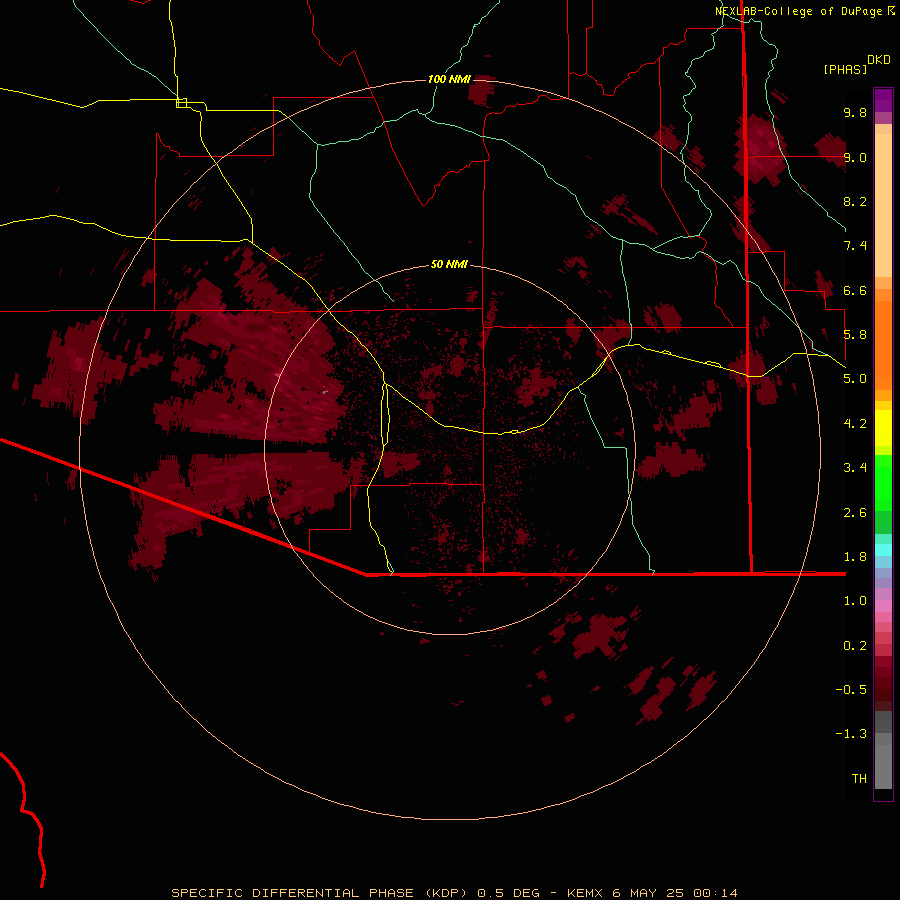Click the bright green segment of color bar

pos(883,483)
